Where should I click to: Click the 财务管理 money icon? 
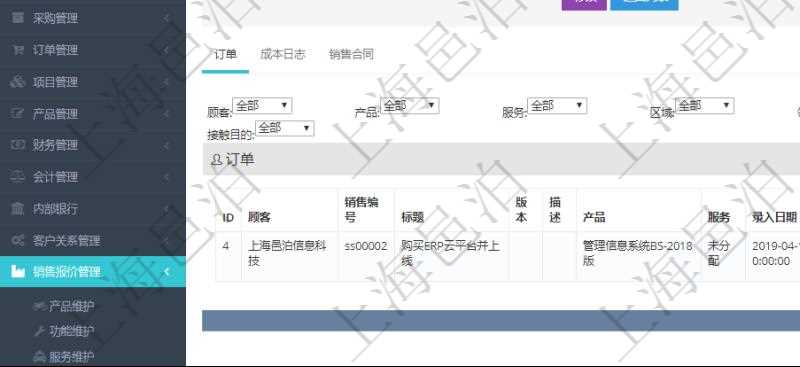(x=18, y=145)
